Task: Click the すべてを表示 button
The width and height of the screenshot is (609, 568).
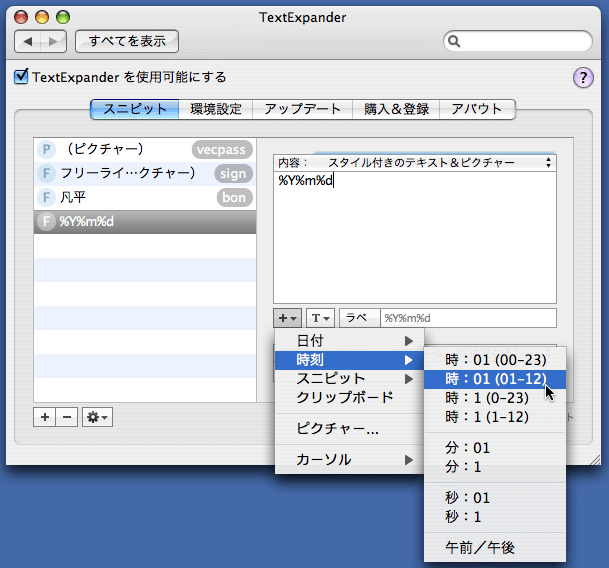Action: tap(127, 41)
